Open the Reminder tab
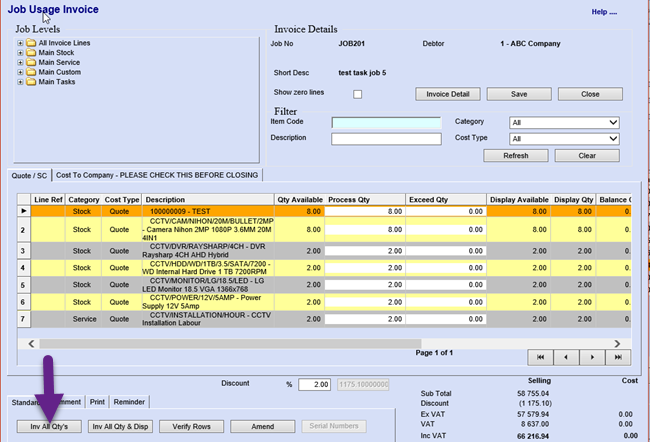The image size is (650, 442). (131, 403)
